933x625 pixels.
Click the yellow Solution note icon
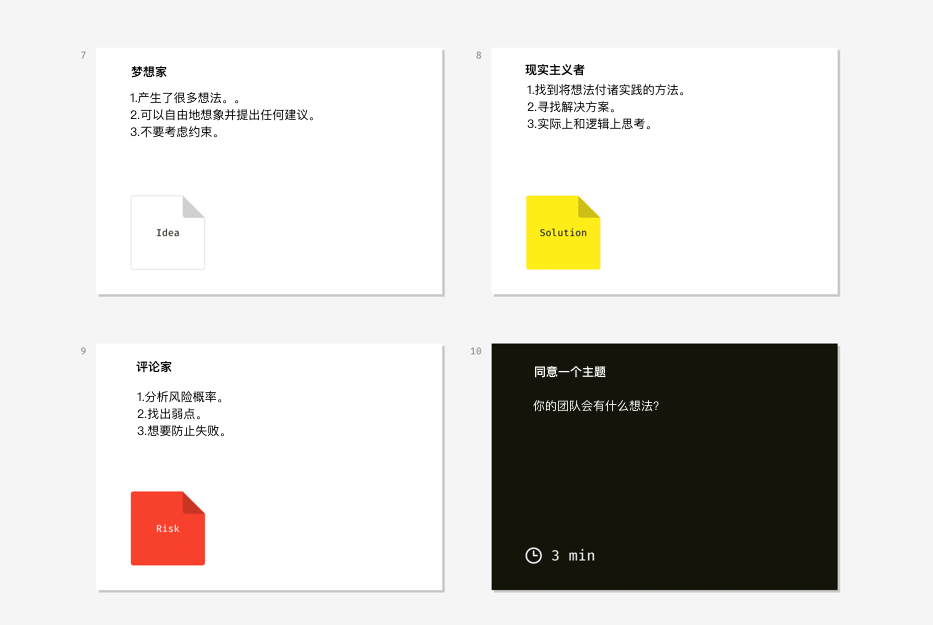coord(563,233)
